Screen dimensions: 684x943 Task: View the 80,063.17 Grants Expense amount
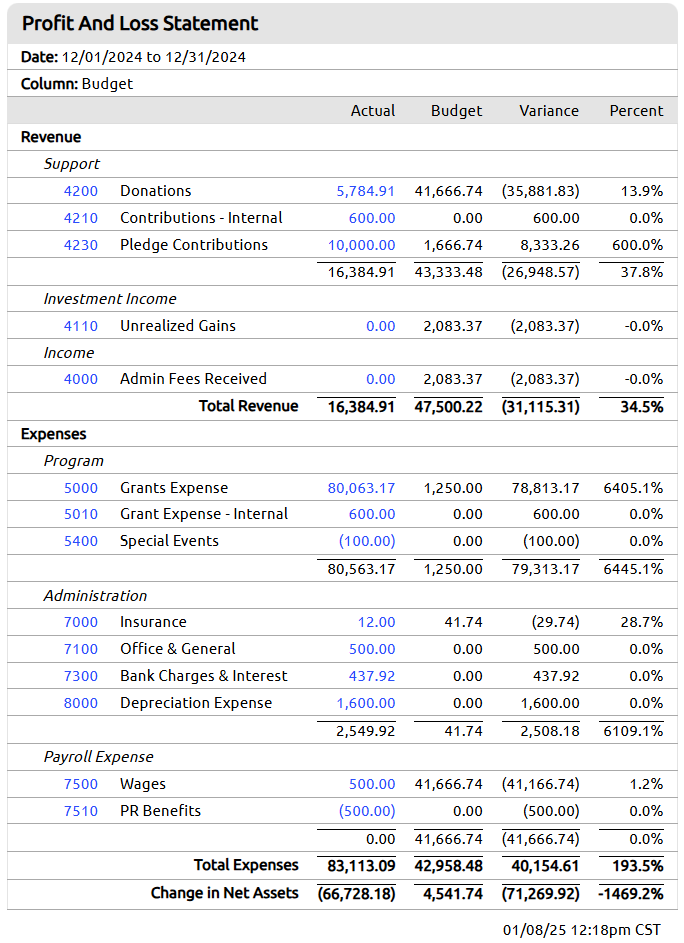[x=361, y=488]
